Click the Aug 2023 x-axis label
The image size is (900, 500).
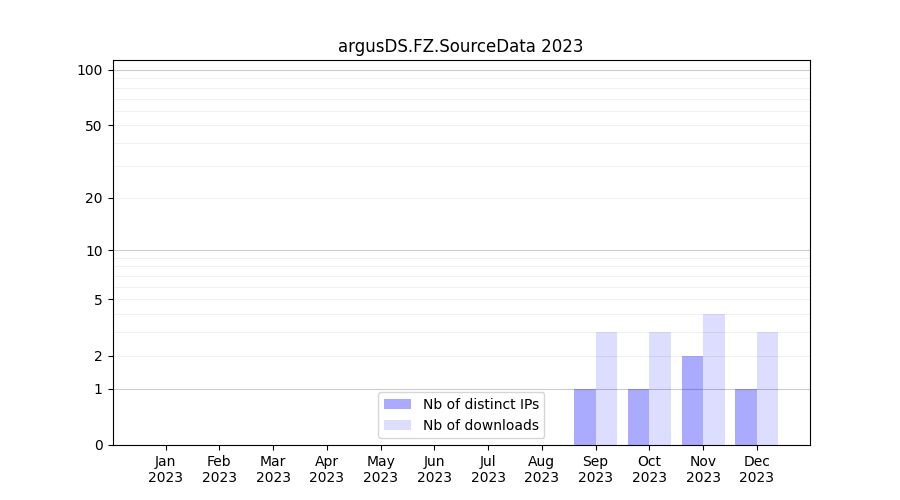(x=541, y=469)
